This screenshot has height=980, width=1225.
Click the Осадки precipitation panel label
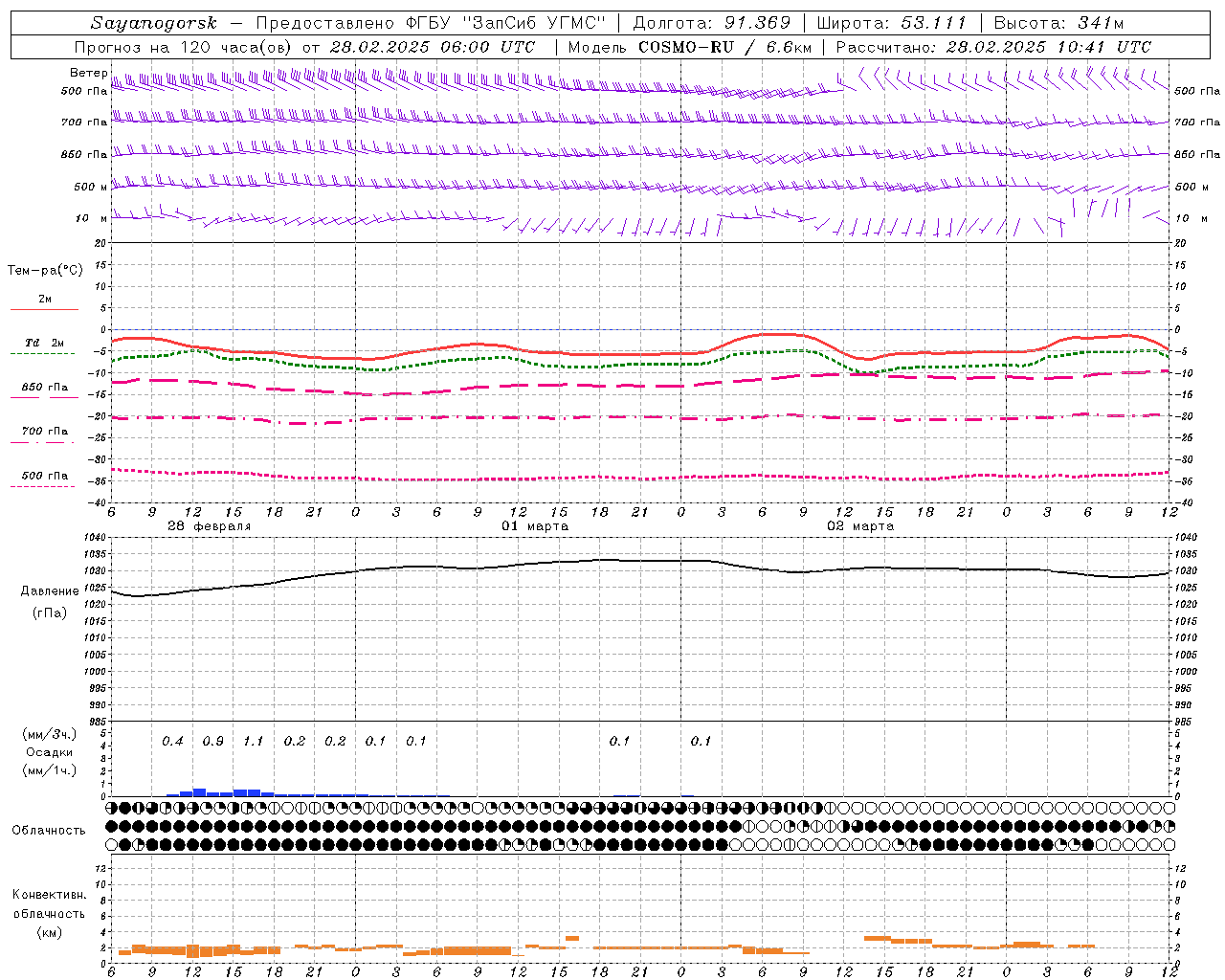click(x=50, y=752)
